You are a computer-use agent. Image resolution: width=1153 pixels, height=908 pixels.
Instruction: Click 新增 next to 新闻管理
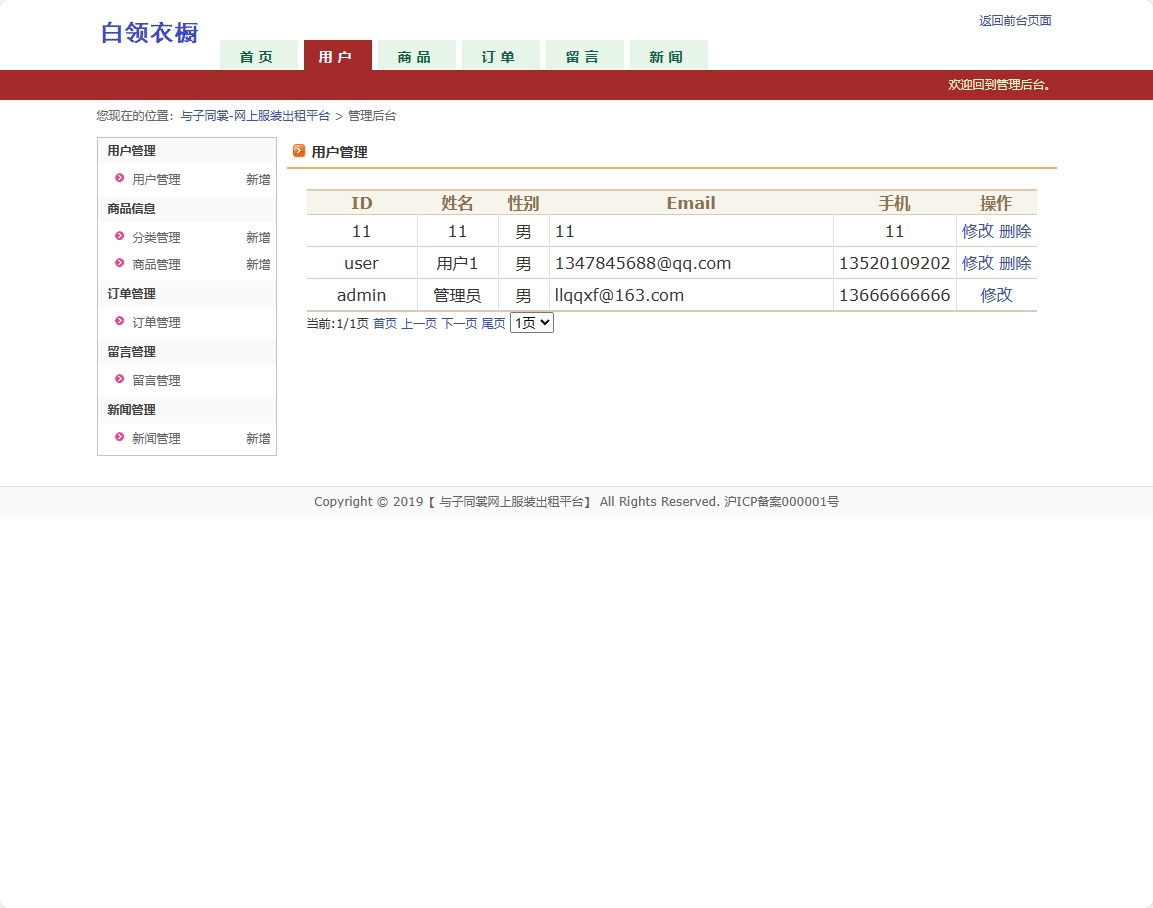point(257,438)
